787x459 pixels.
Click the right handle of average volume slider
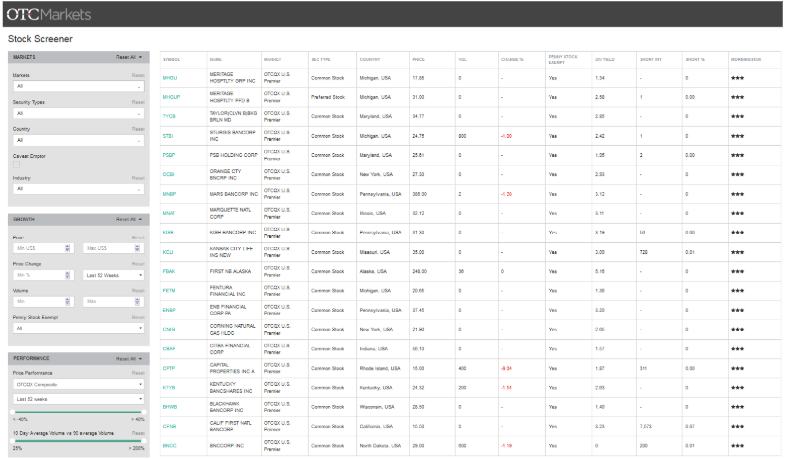tap(144, 441)
